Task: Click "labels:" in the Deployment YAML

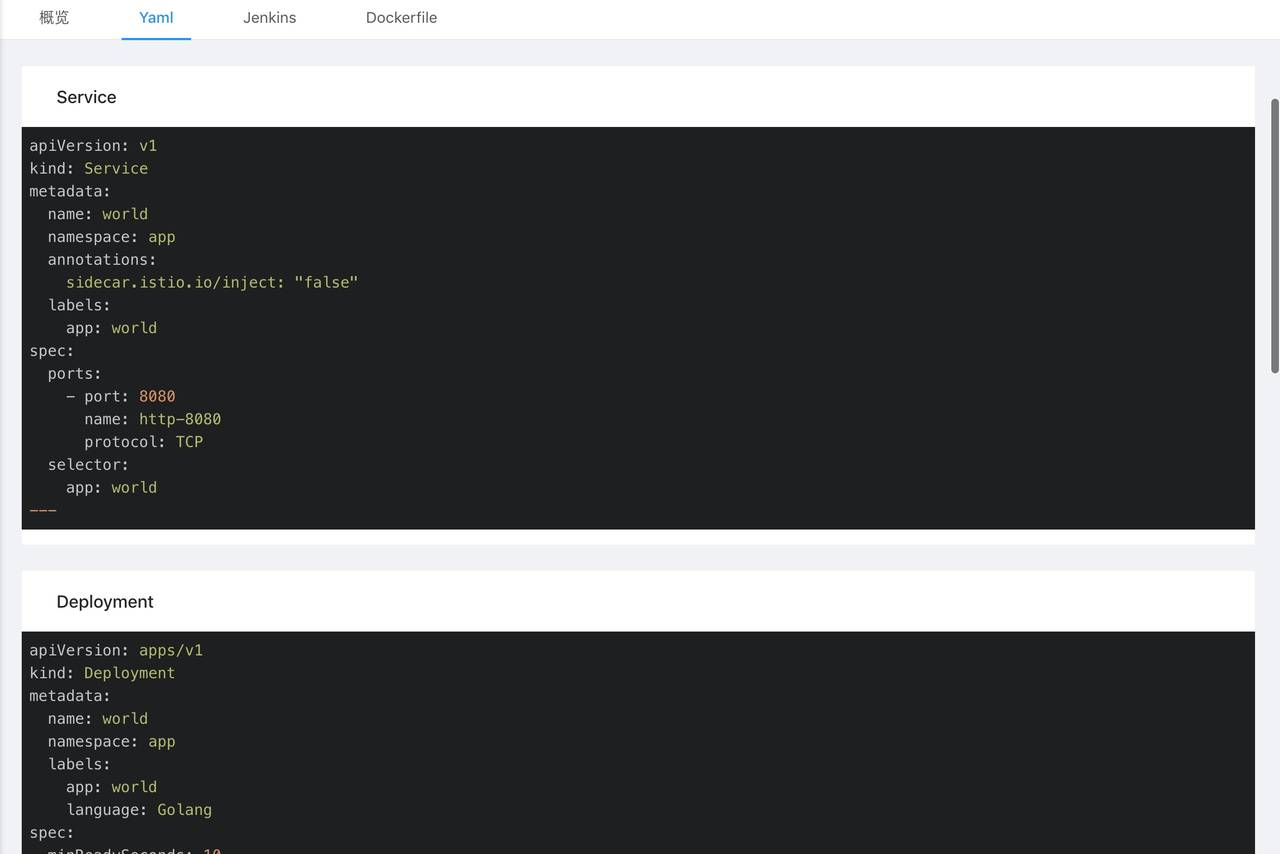Action: pyautogui.click(x=79, y=765)
